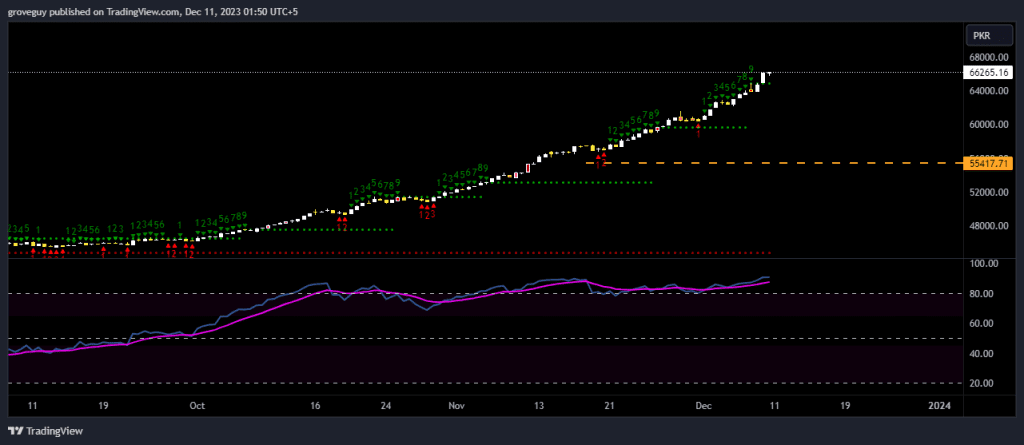
Task: Click the green 9 above latest candle
Action: [x=751, y=69]
